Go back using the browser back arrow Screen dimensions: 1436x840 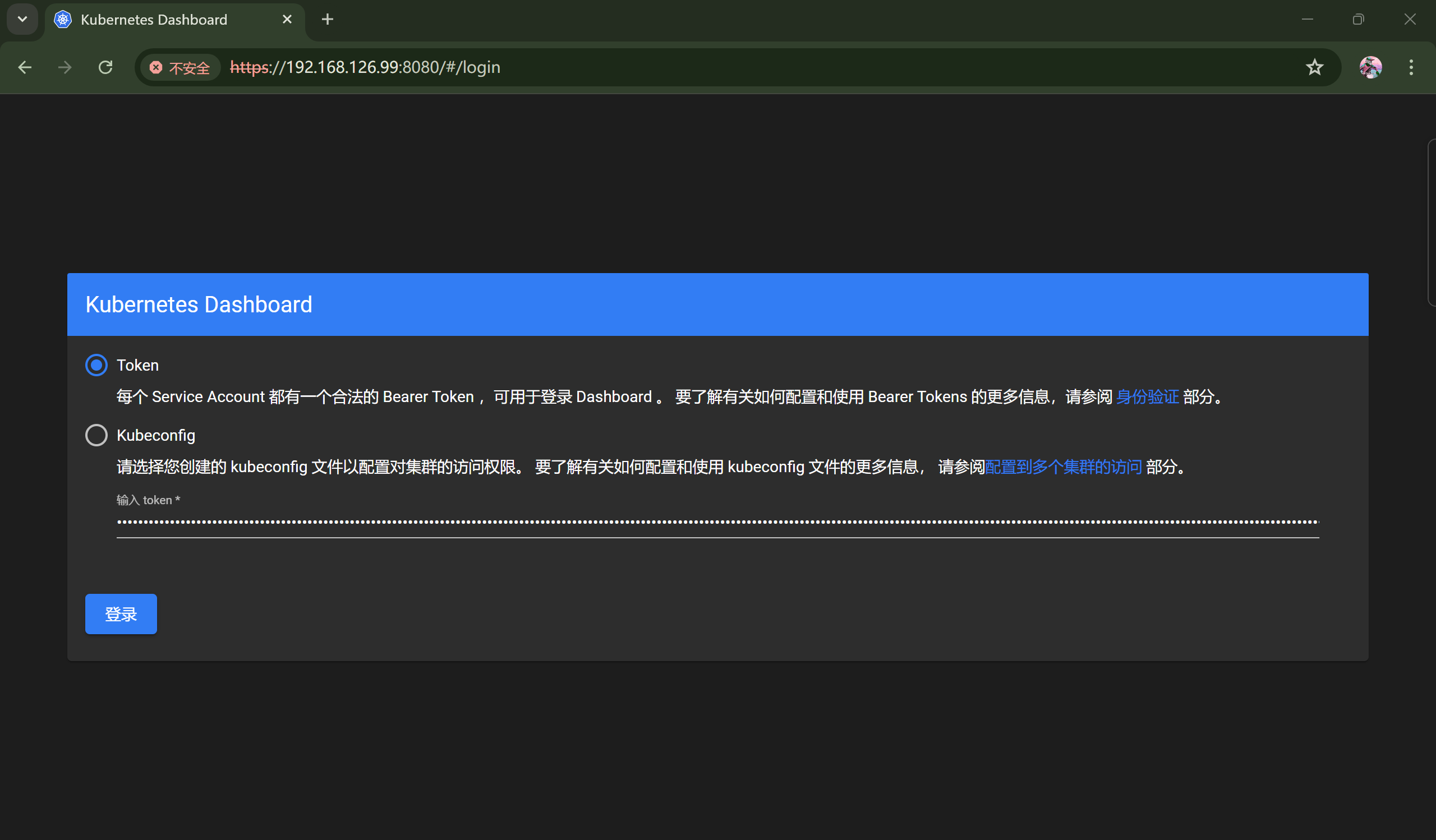point(25,67)
